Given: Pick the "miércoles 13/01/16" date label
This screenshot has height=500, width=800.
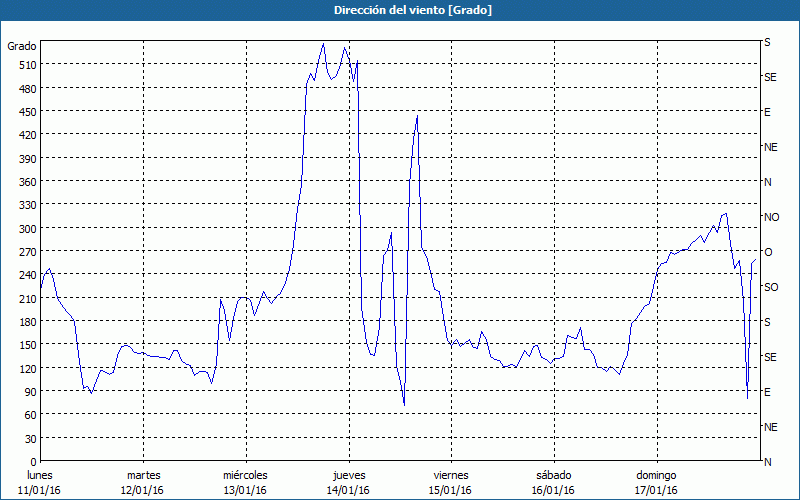Looking at the screenshot, I should (245, 482).
